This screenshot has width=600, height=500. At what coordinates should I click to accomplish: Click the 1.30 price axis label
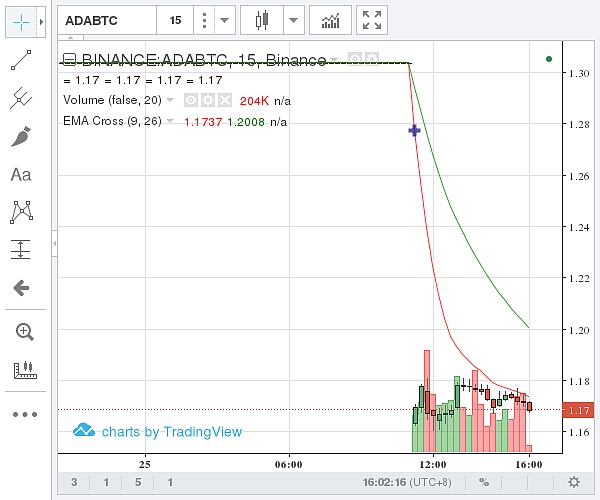point(578,73)
